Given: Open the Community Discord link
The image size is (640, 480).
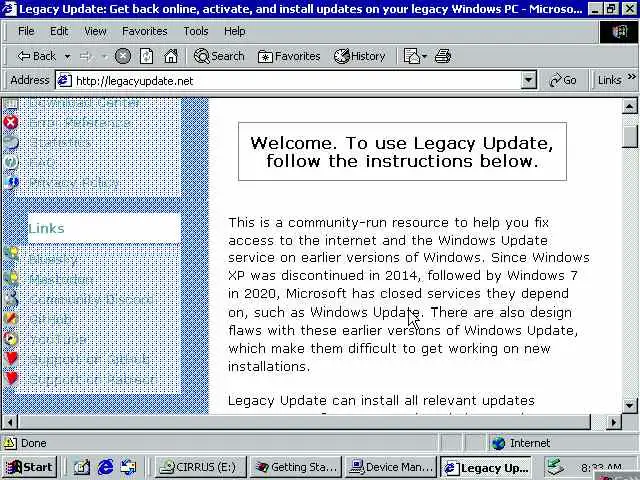Looking at the screenshot, I should tap(91, 300).
